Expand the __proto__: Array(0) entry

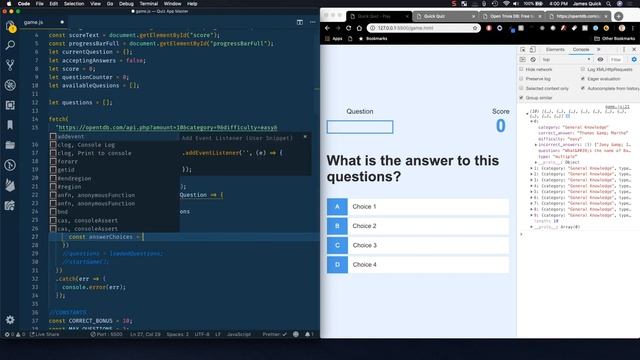531,227
